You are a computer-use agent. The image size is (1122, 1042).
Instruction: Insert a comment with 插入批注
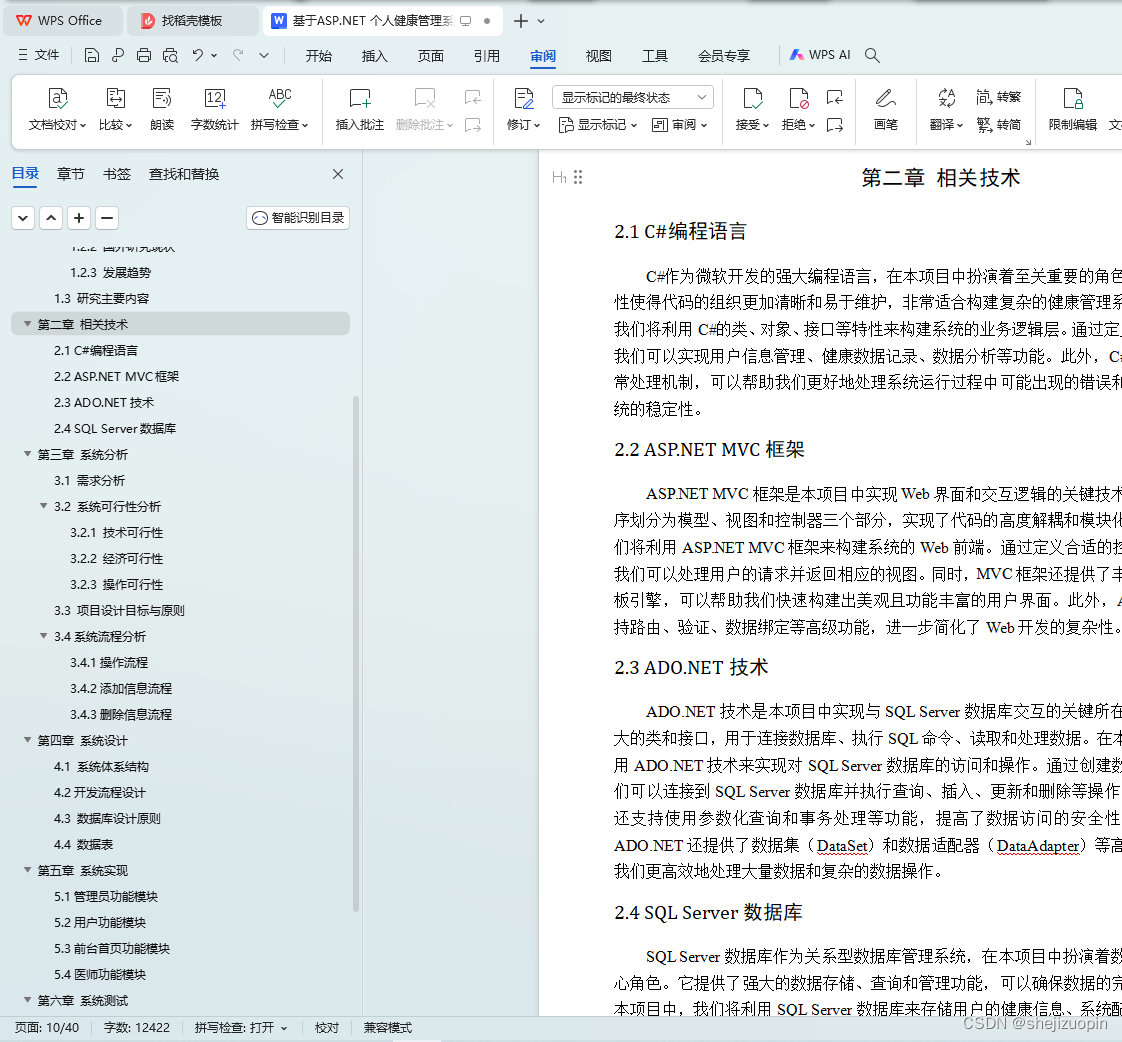coord(360,109)
